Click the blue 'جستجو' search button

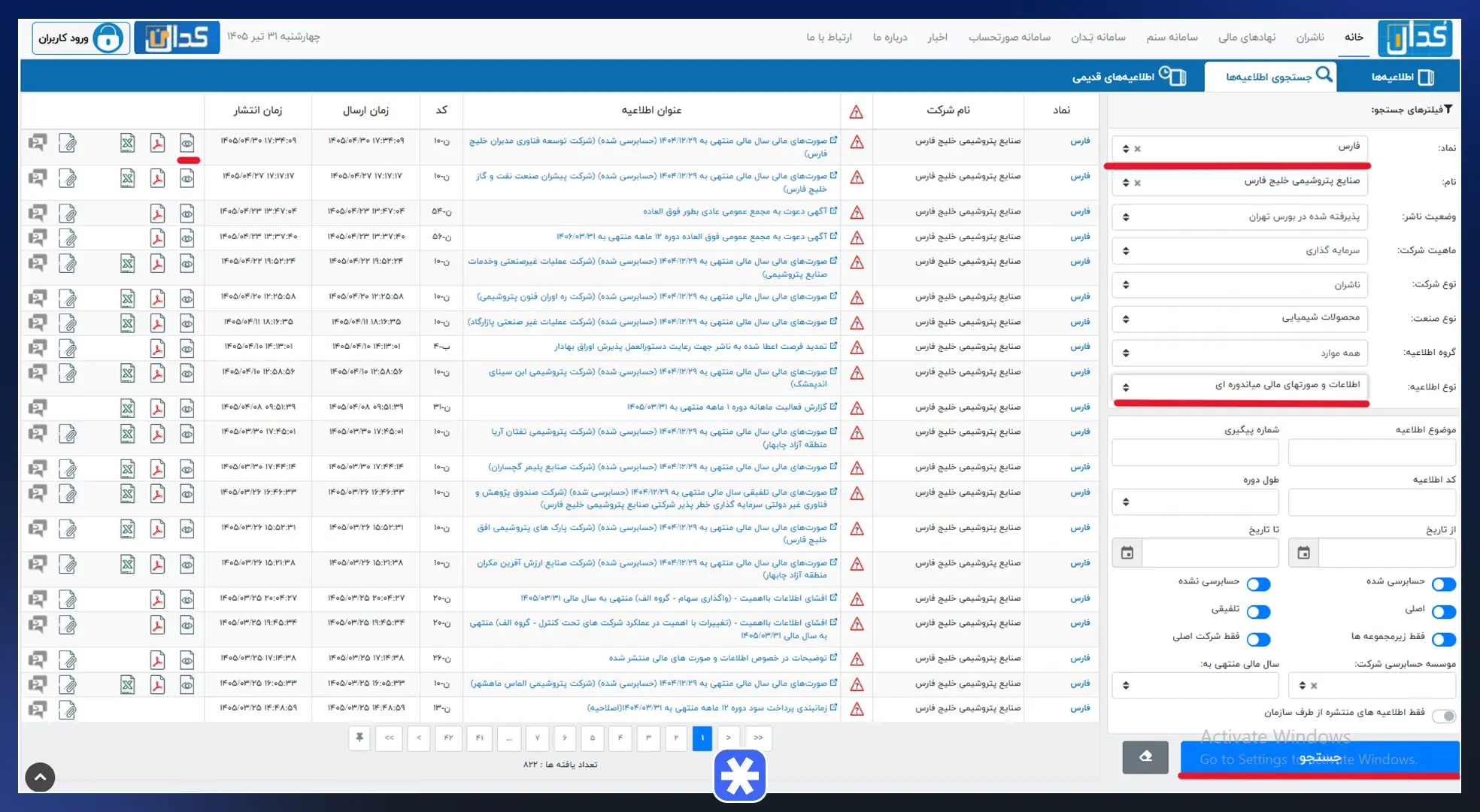point(1320,757)
